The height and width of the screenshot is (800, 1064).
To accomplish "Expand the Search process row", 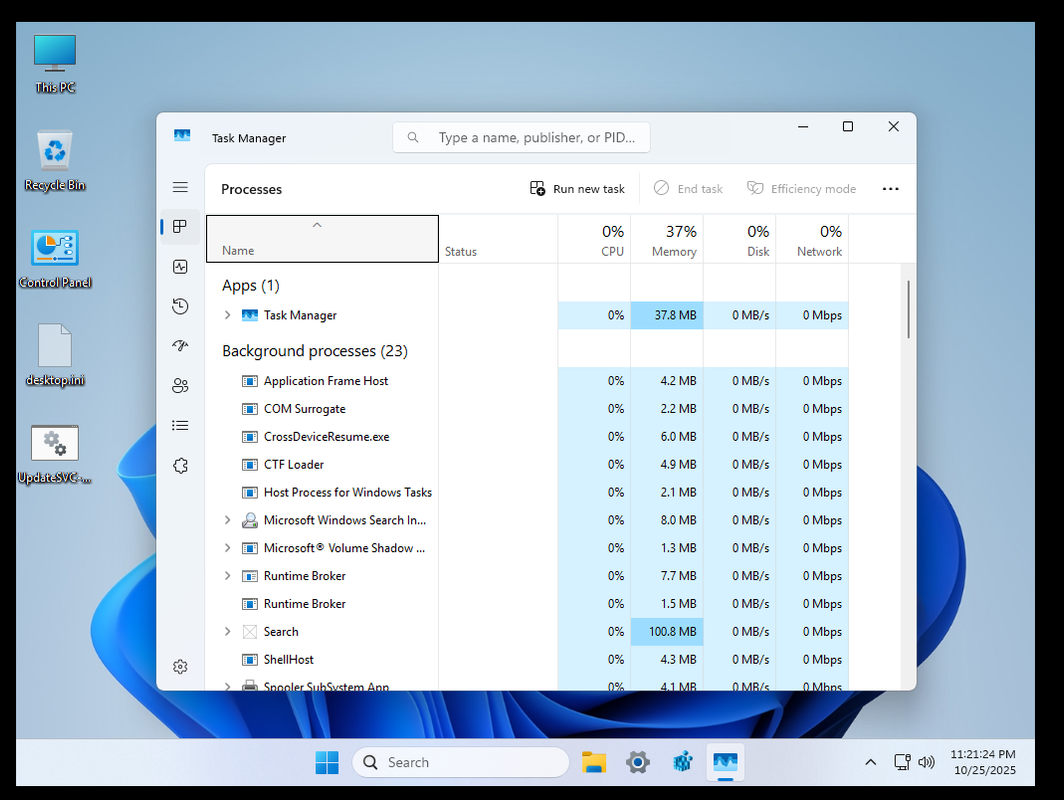I will pyautogui.click(x=227, y=632).
